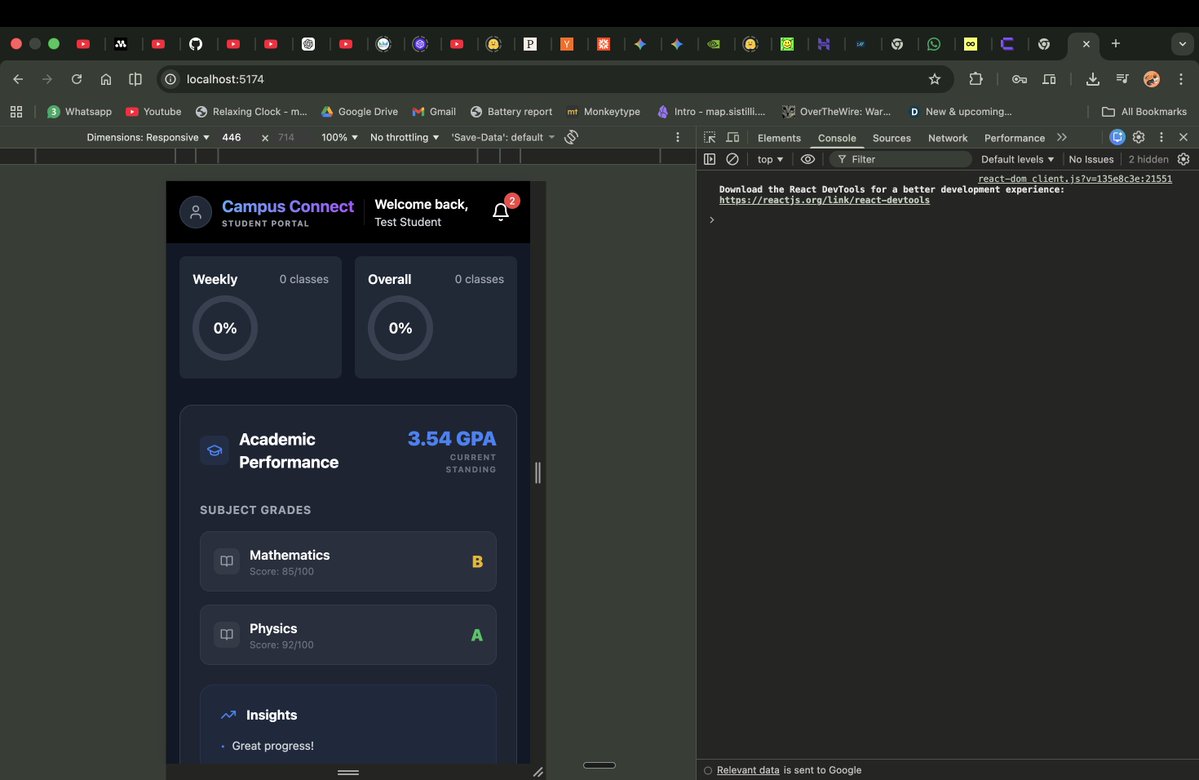Open console settings gear
The width and height of the screenshot is (1199, 780).
tap(1184, 159)
